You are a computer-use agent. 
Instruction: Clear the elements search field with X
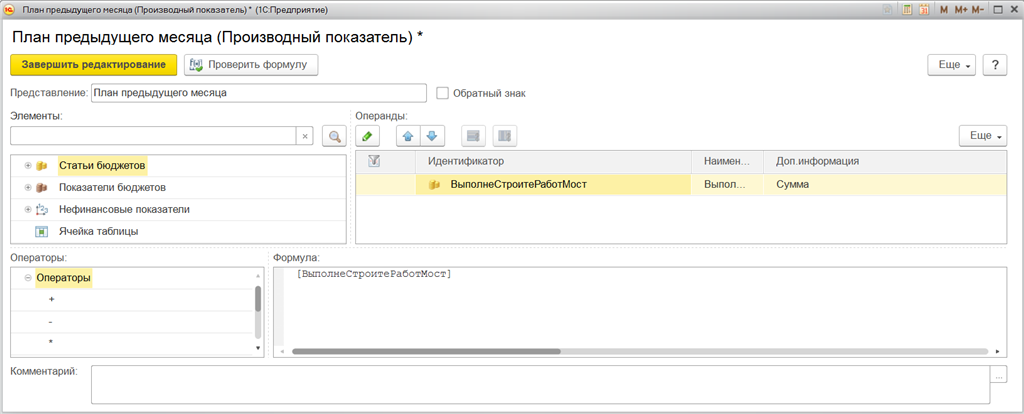(304, 136)
